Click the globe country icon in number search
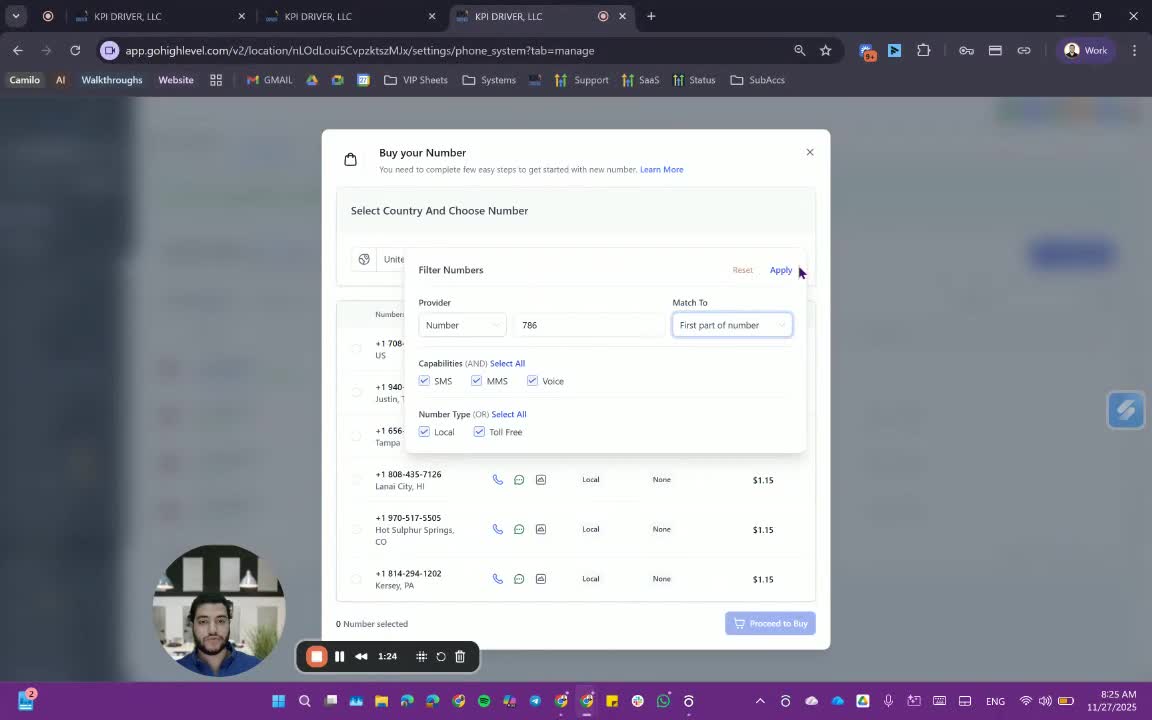 (364, 259)
